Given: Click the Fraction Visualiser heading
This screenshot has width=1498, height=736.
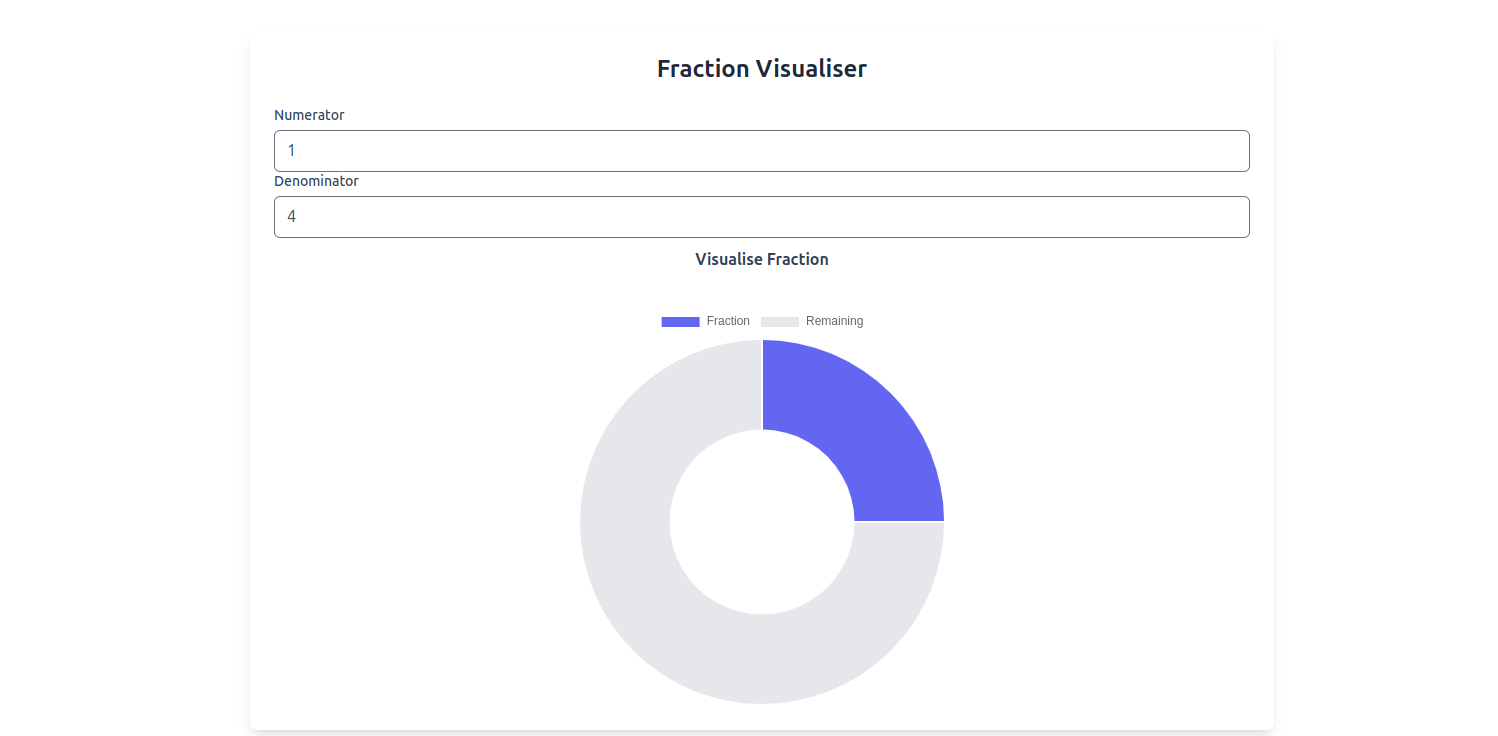Looking at the screenshot, I should (x=762, y=68).
